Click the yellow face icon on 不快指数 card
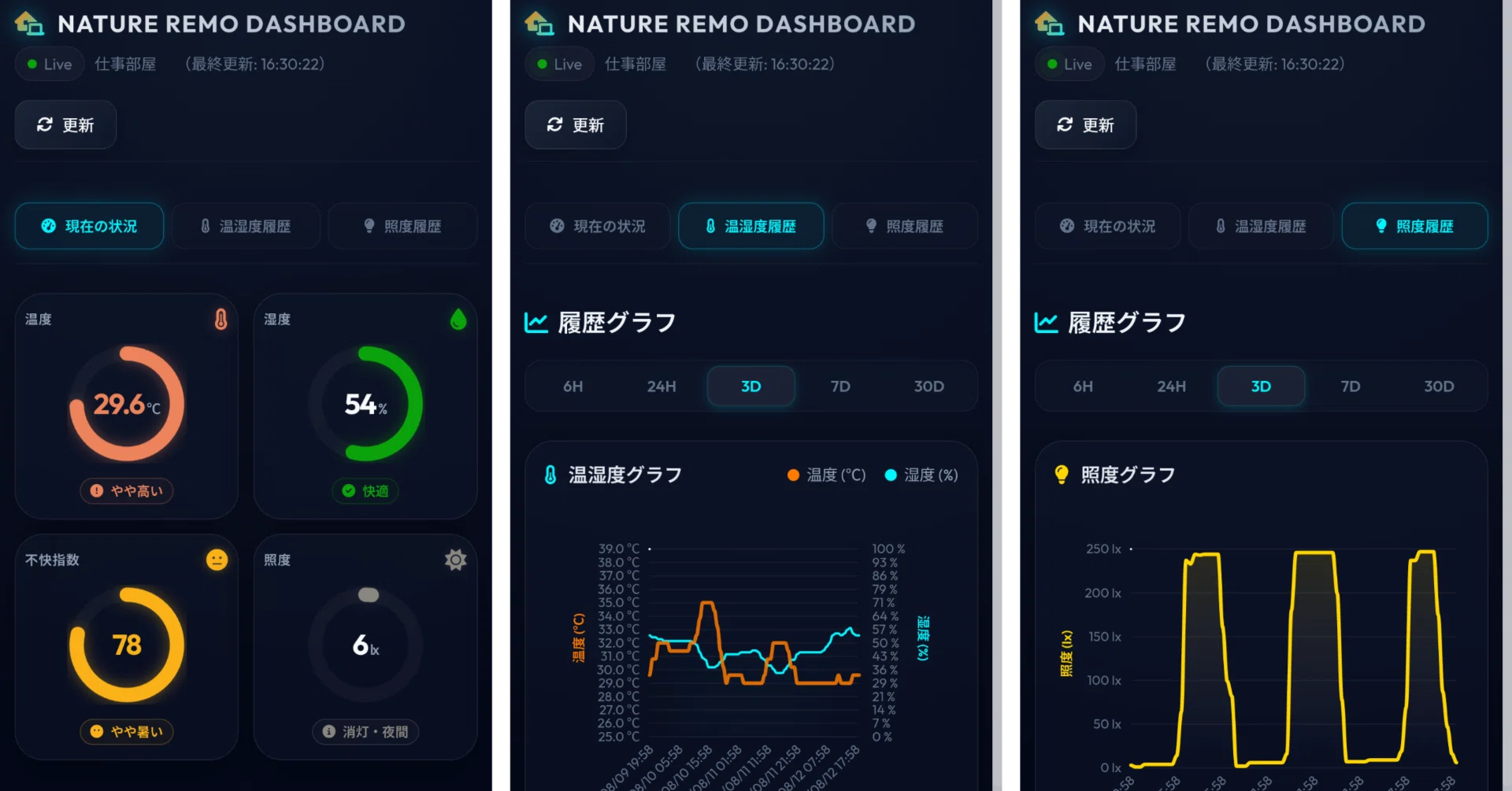The width and height of the screenshot is (1512, 791). [x=217, y=560]
